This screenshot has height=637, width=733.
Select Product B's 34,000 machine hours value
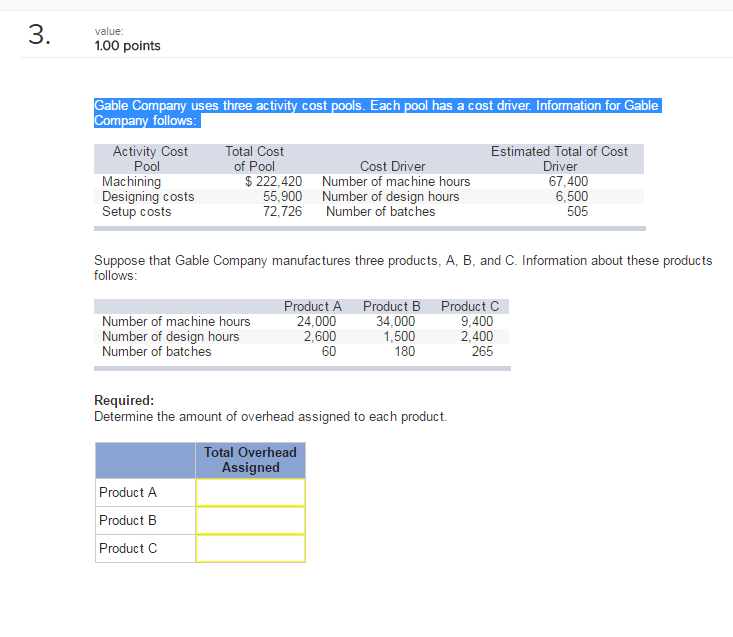[395, 322]
